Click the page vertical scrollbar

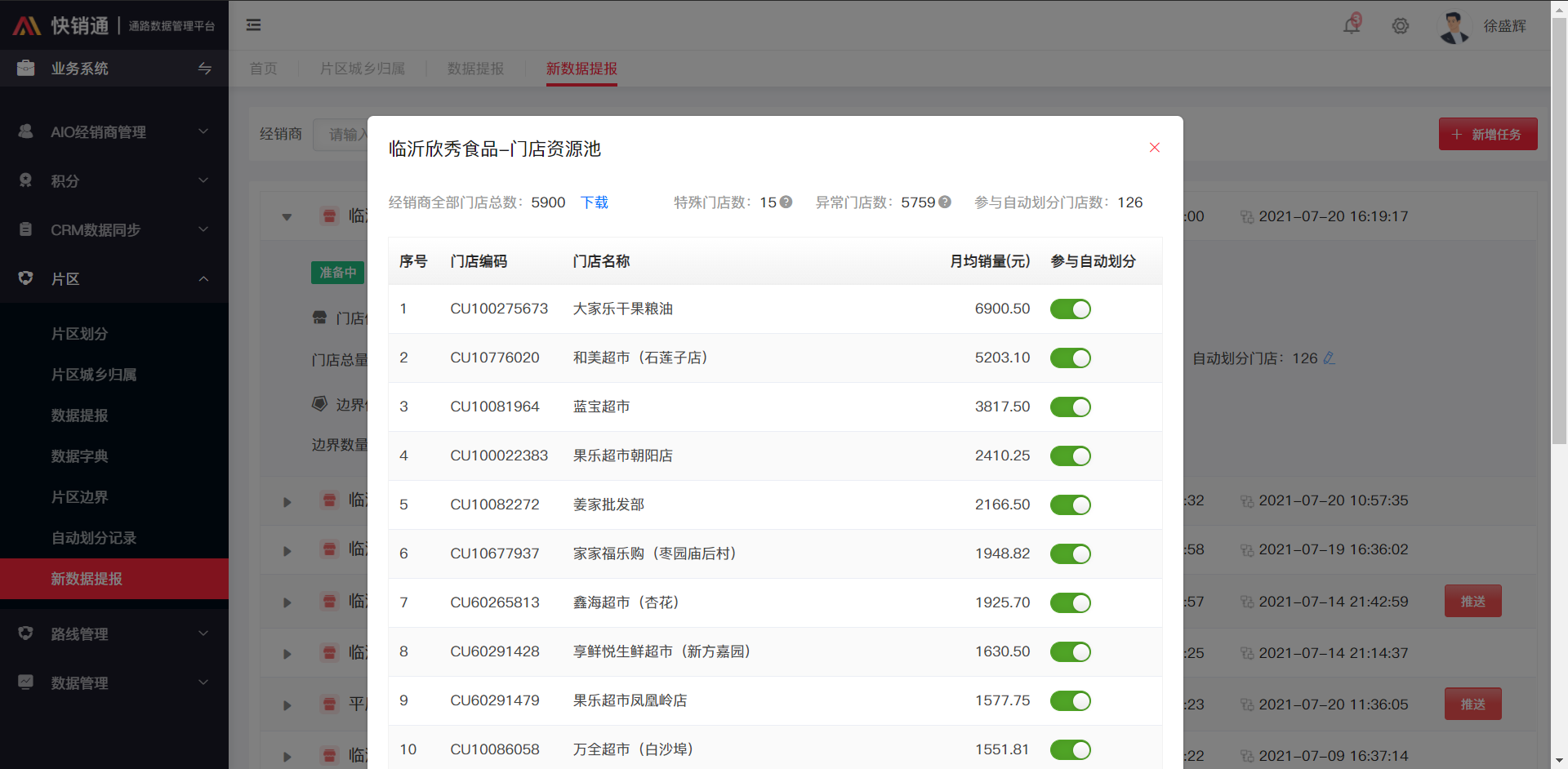coord(1559,231)
